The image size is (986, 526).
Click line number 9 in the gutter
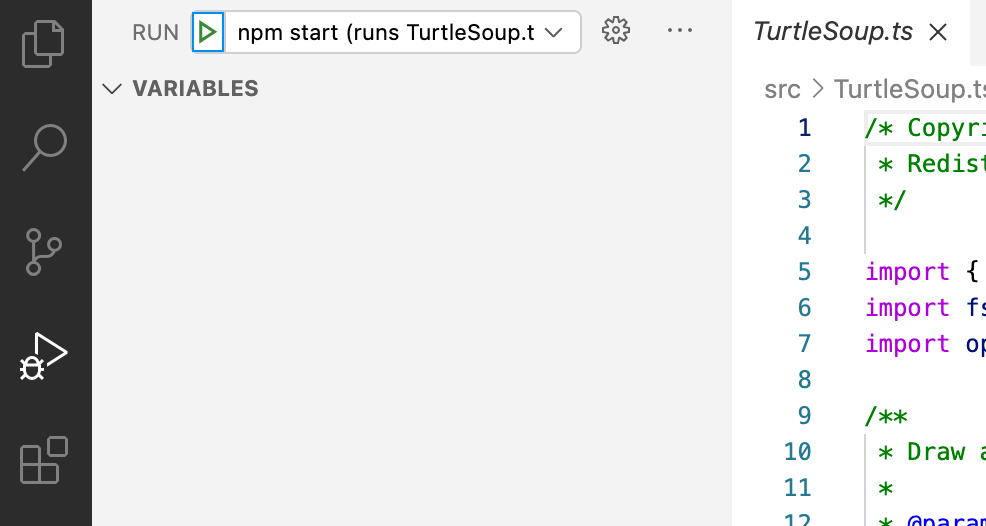804,416
